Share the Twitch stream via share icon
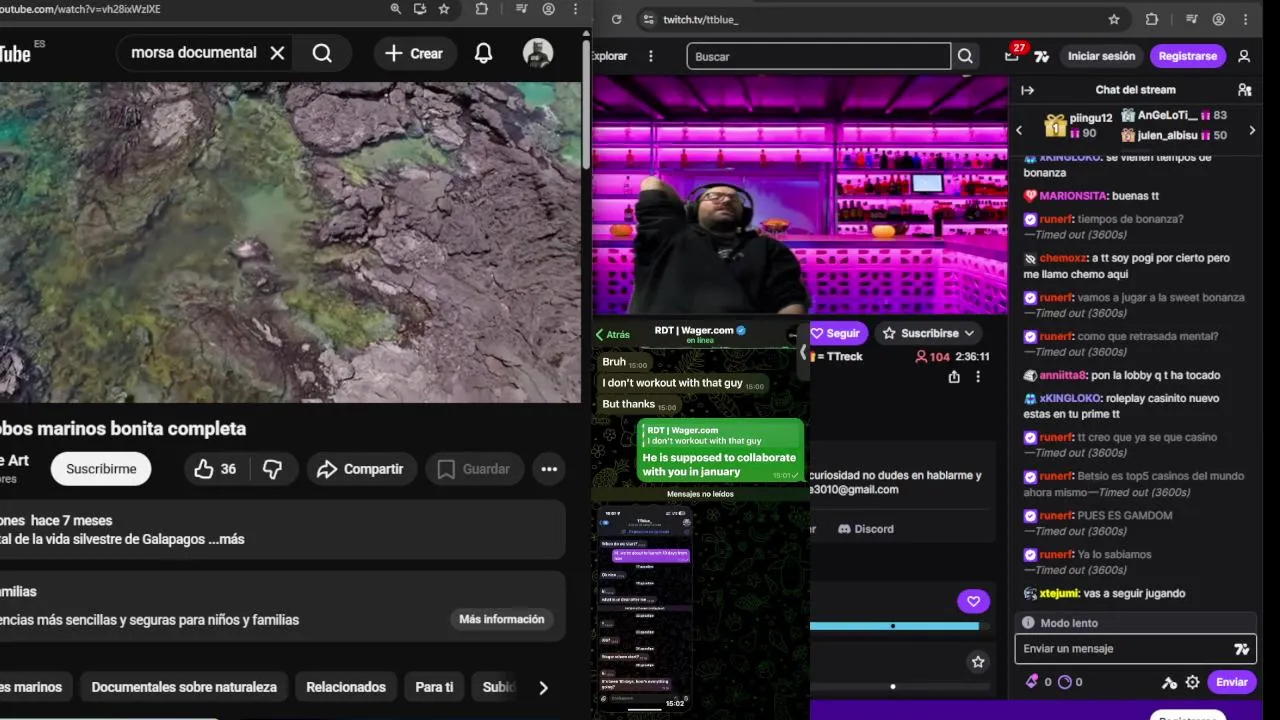 point(954,377)
